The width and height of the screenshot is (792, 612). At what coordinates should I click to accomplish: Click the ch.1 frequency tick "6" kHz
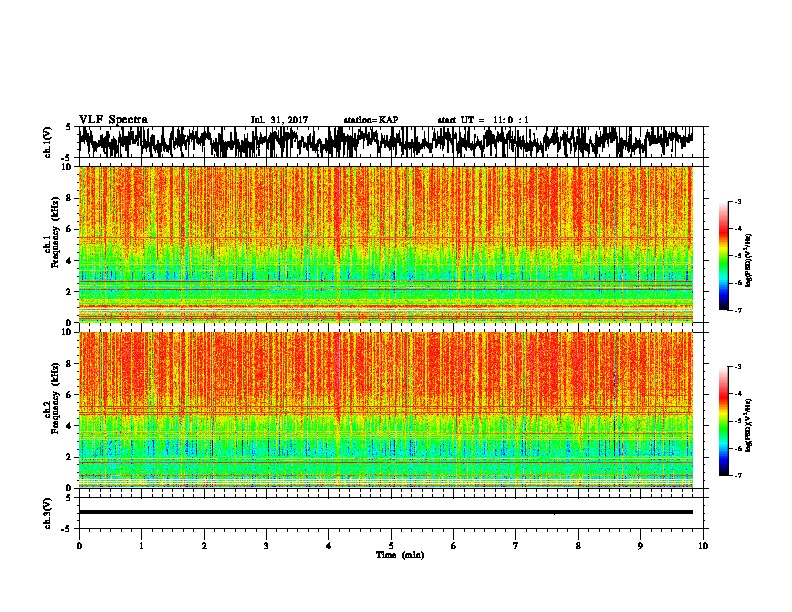pos(70,229)
